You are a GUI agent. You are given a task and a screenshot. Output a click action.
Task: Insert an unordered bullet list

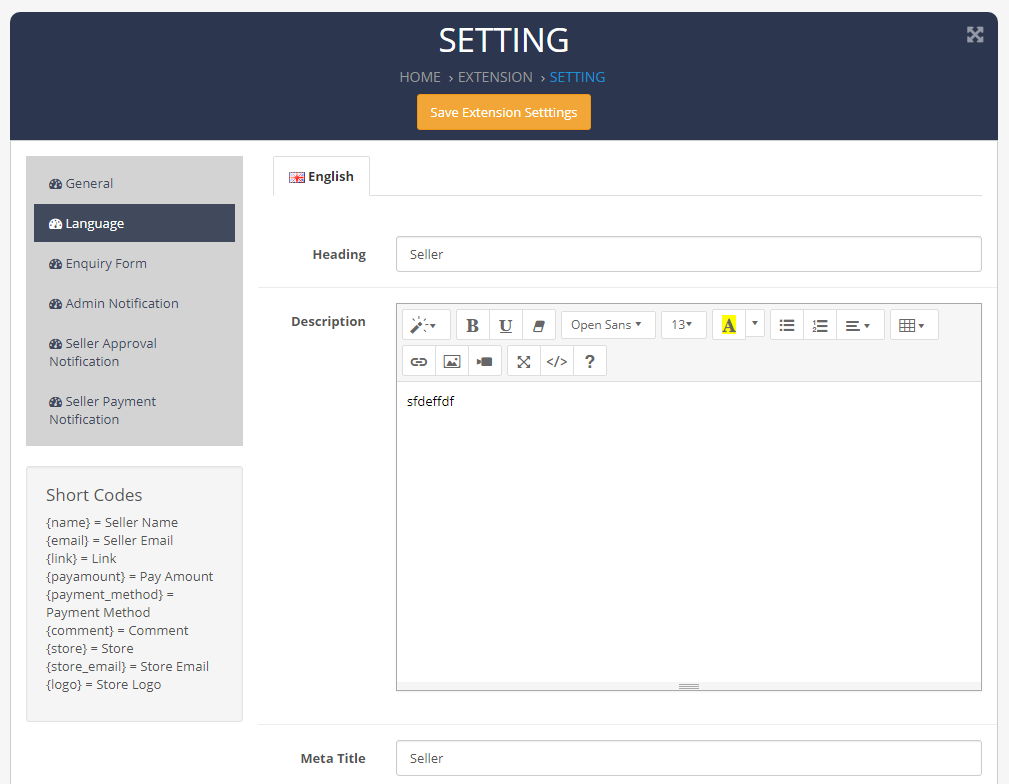click(x=786, y=325)
